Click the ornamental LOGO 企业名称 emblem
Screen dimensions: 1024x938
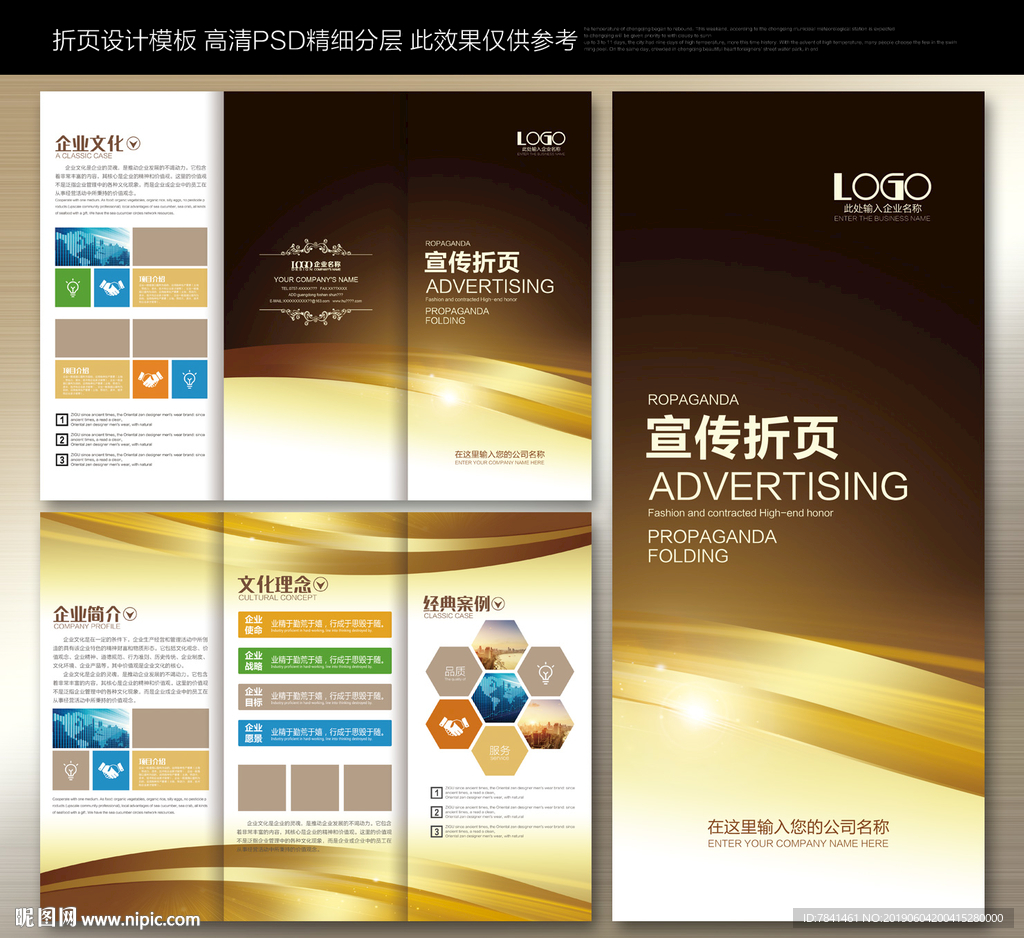click(x=316, y=265)
